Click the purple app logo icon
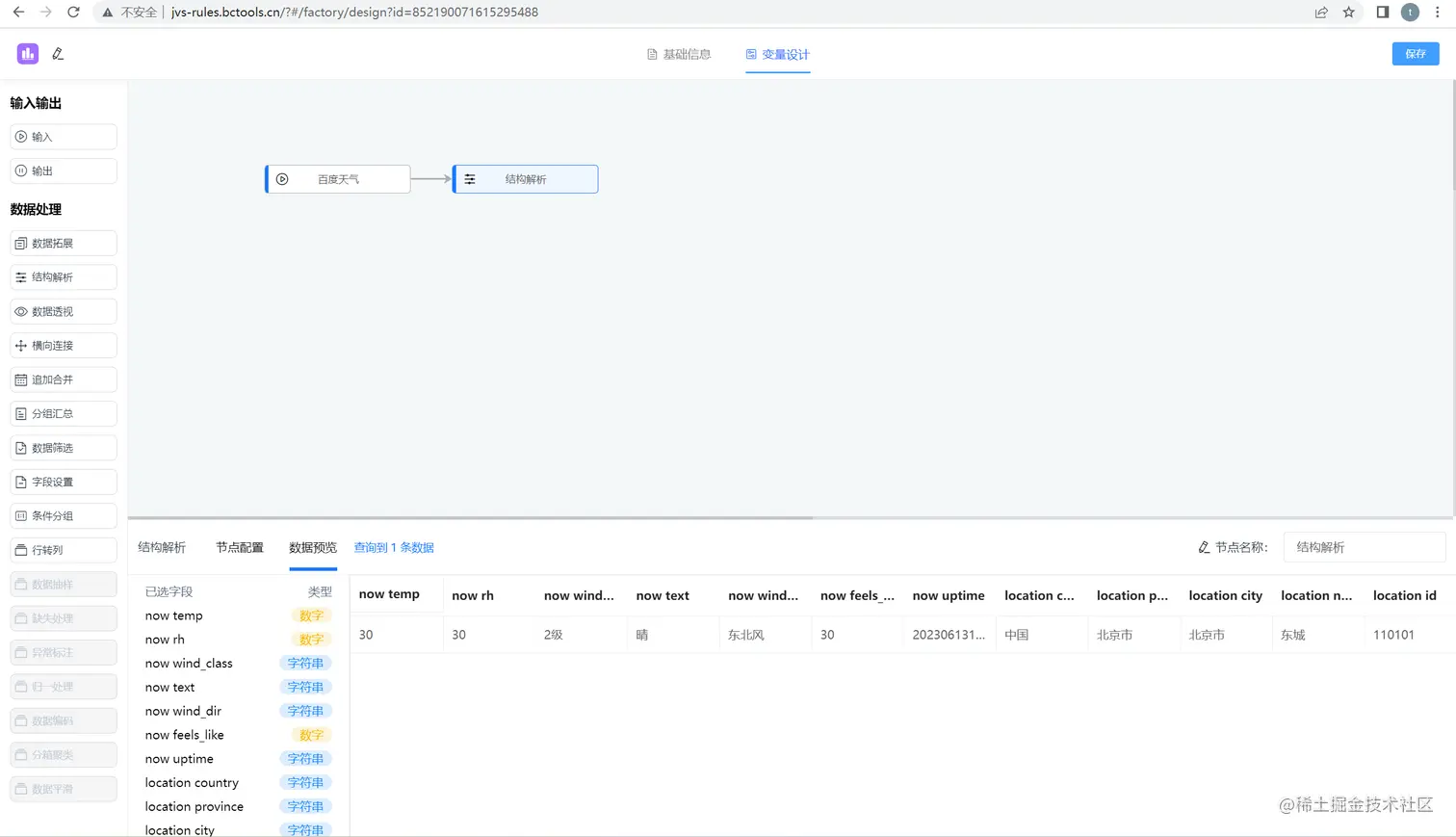This screenshot has width=1456, height=837. [28, 54]
